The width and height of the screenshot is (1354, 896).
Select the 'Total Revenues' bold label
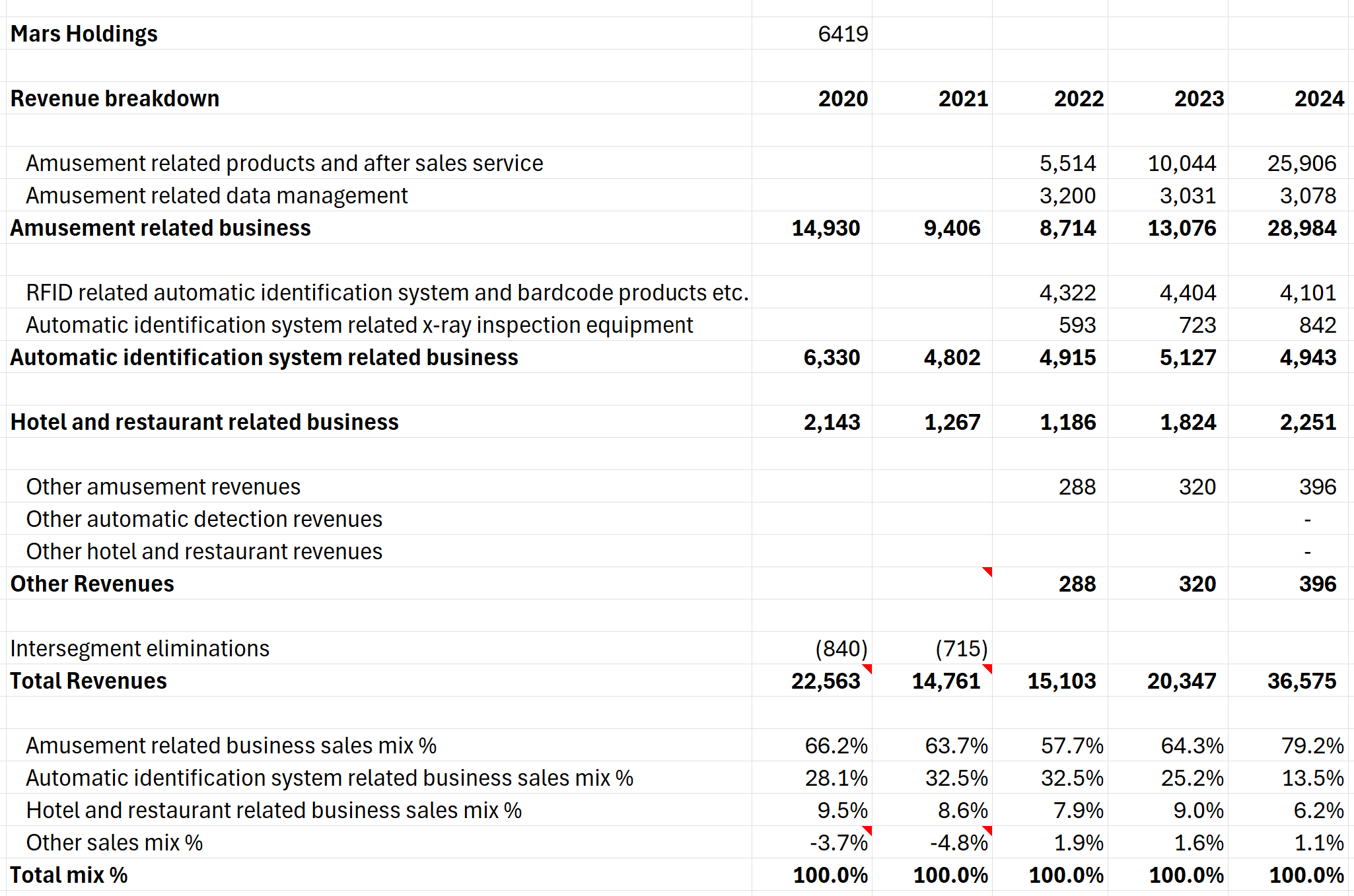(89, 681)
